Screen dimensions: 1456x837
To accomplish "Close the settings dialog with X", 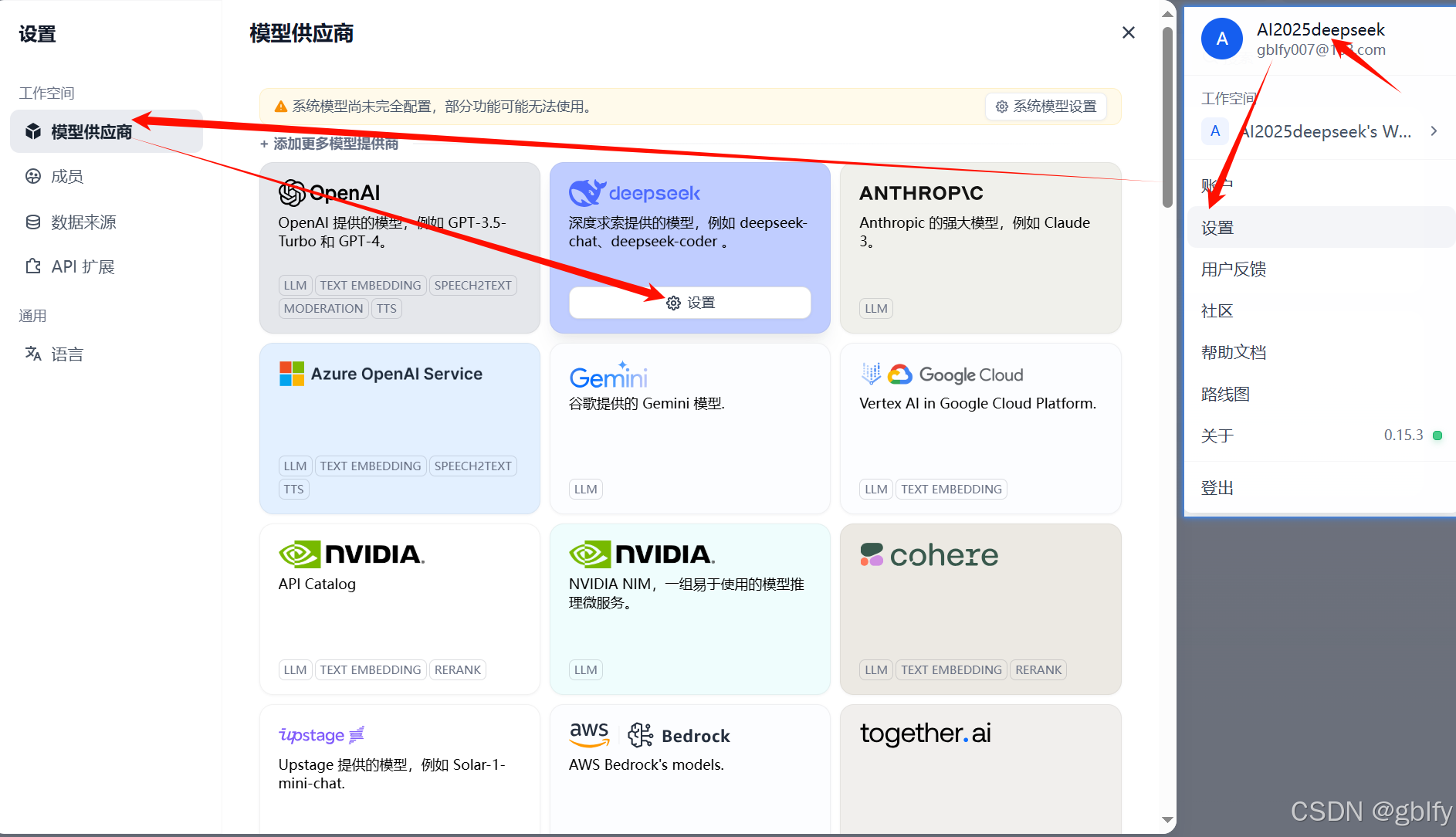I will (1129, 32).
